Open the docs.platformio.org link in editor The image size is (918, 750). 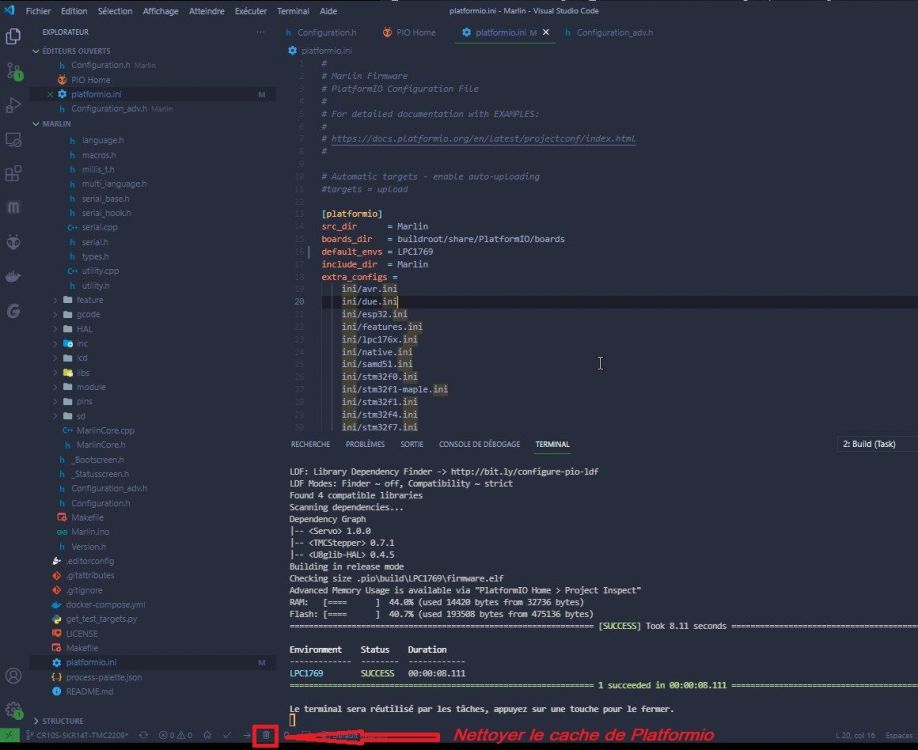tap(483, 139)
